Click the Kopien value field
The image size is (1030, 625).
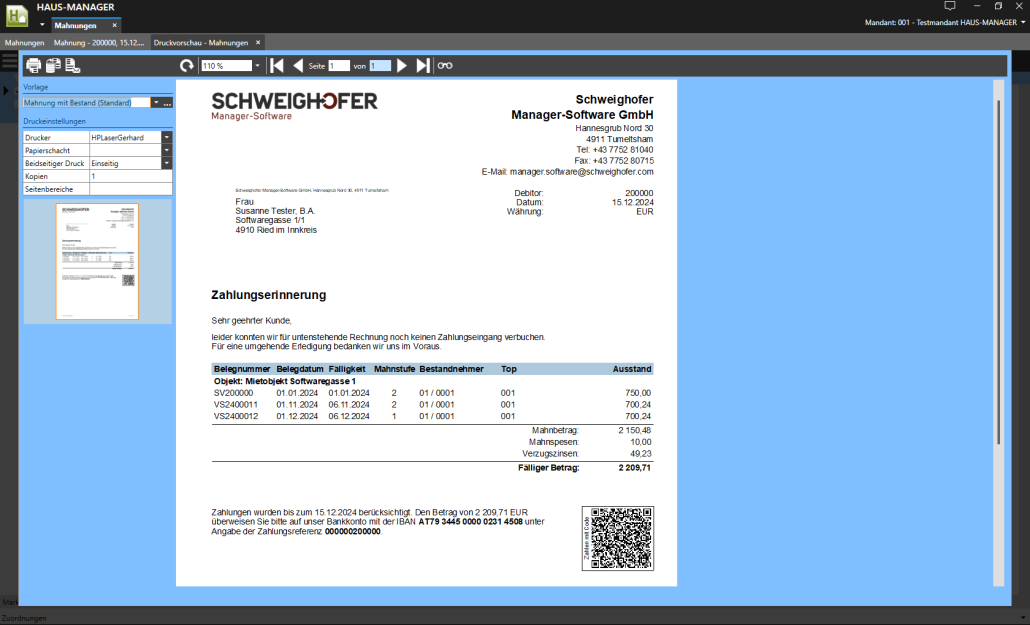point(131,176)
